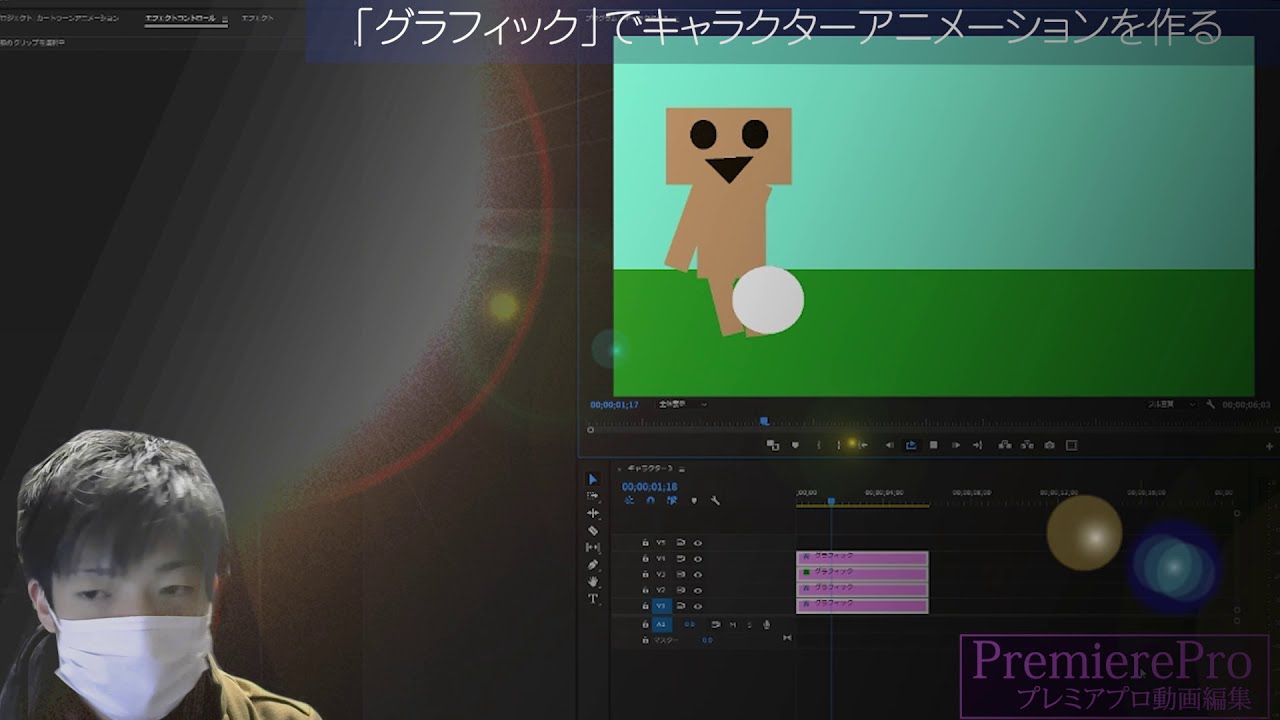Screen dimensions: 1280x720
Task: Hide the V5 track with eye icon
Action: click(x=698, y=543)
